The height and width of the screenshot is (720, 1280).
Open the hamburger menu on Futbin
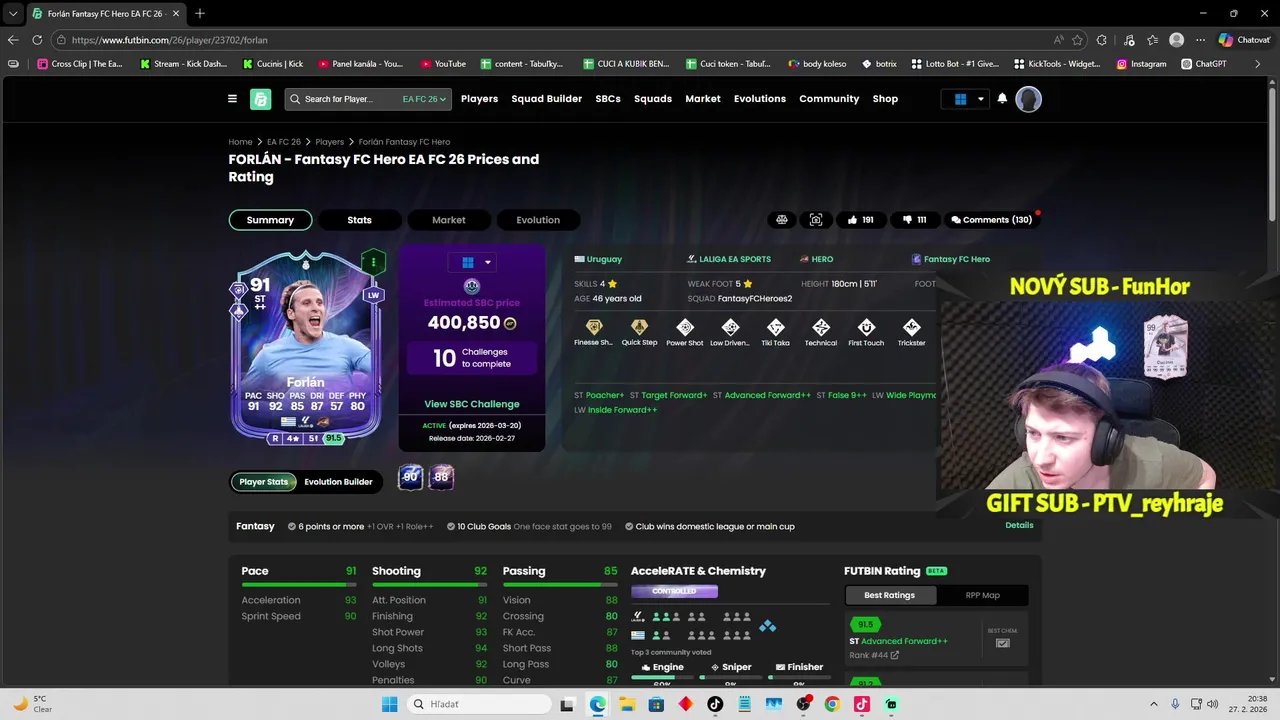232,99
